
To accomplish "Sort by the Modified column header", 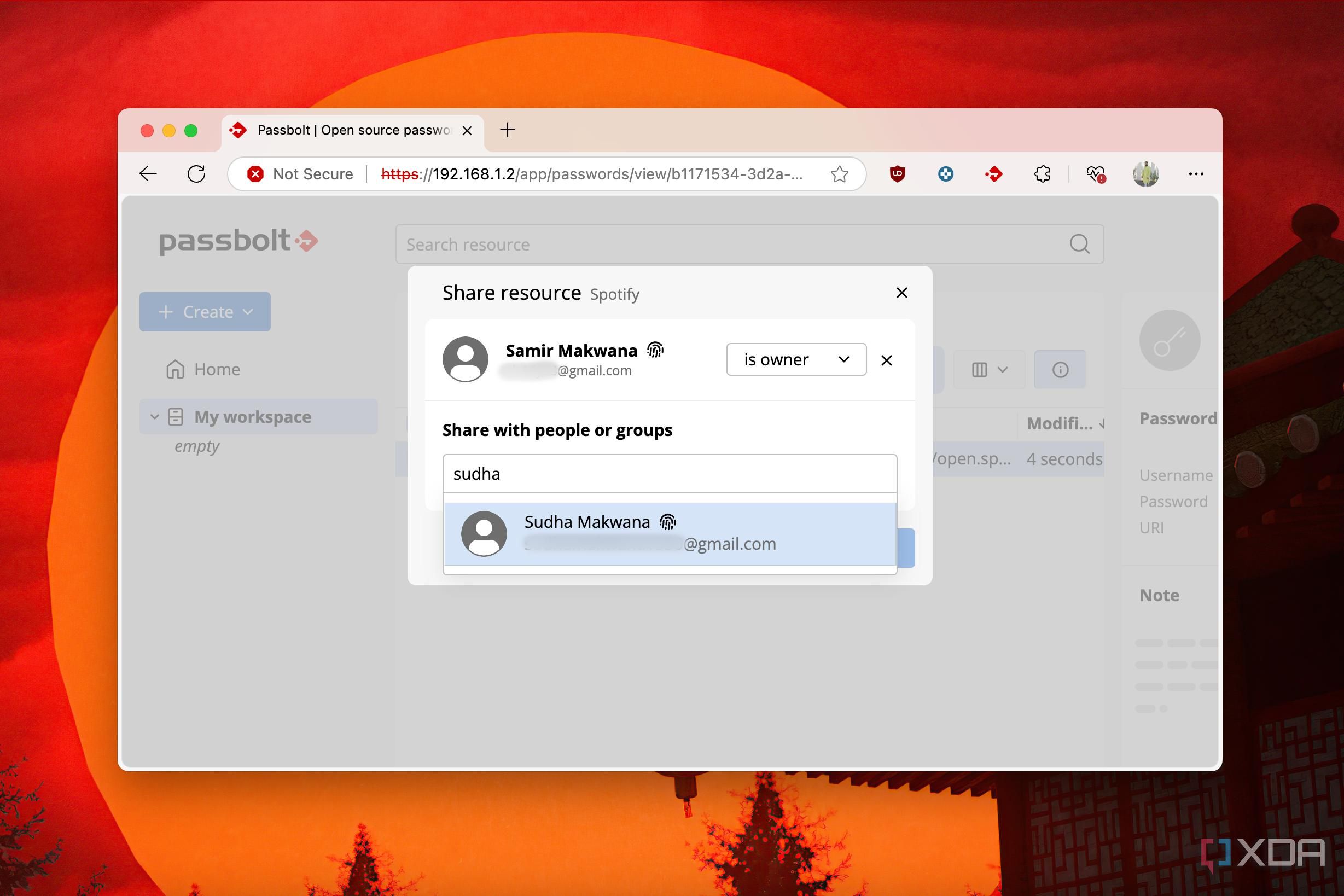I will (1061, 423).
